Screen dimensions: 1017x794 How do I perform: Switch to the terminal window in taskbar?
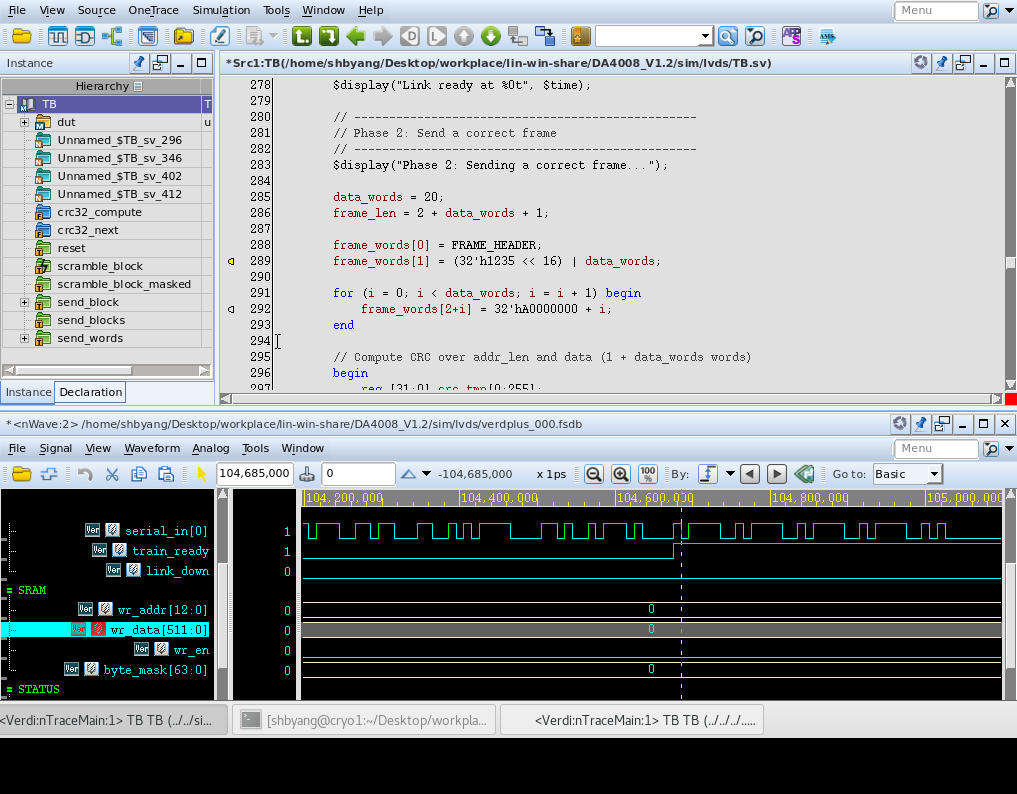click(366, 719)
